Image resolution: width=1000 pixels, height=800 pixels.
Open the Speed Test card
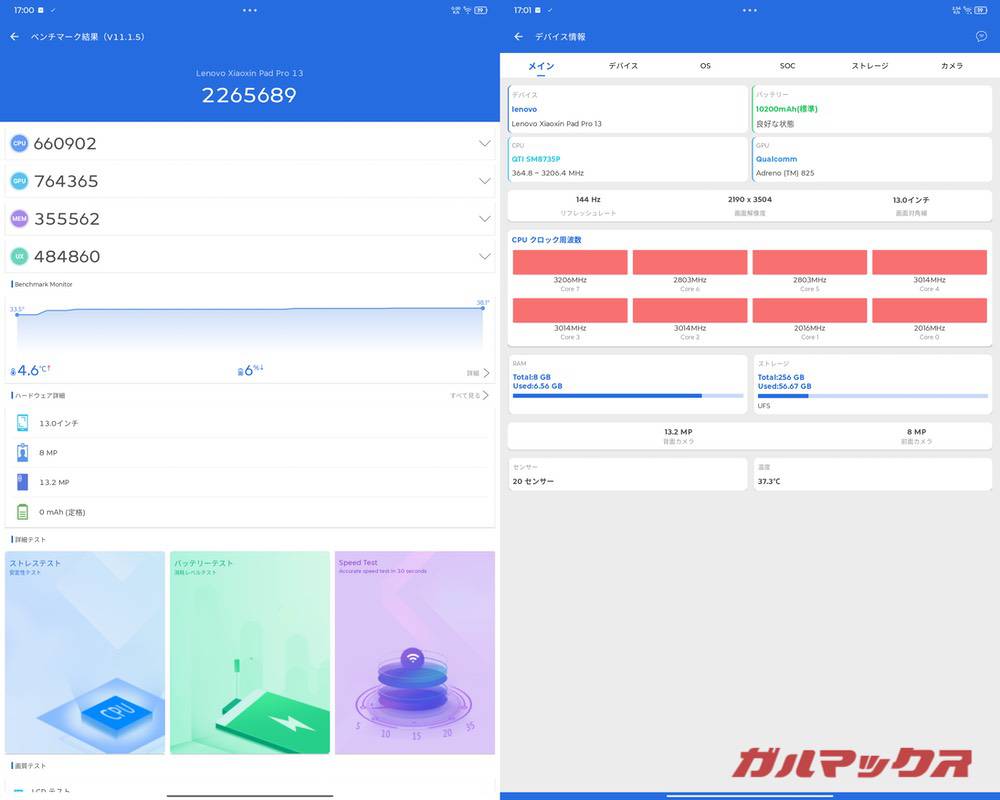(415, 653)
